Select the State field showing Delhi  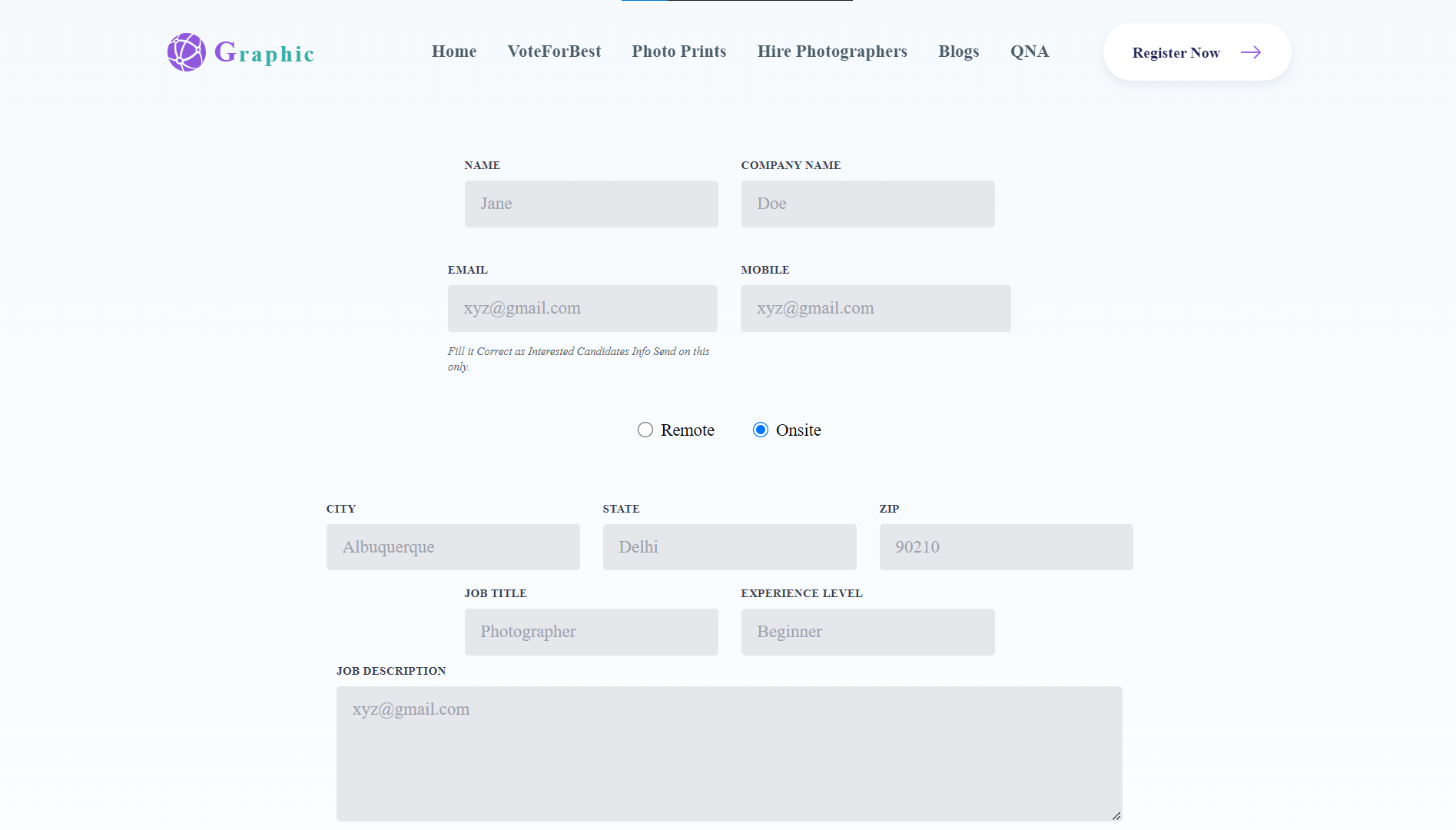point(729,546)
